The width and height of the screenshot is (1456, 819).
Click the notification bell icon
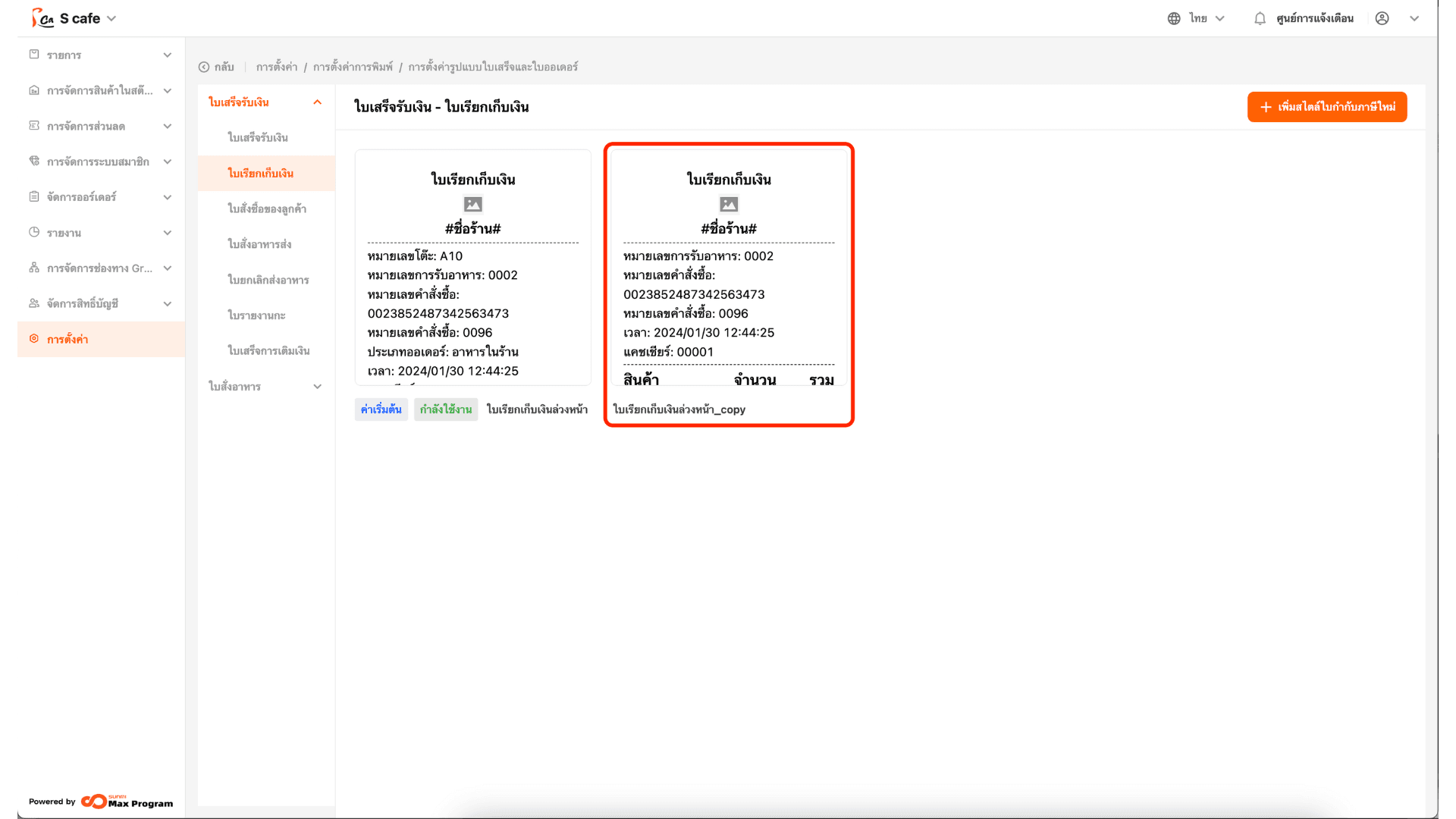(x=1260, y=18)
